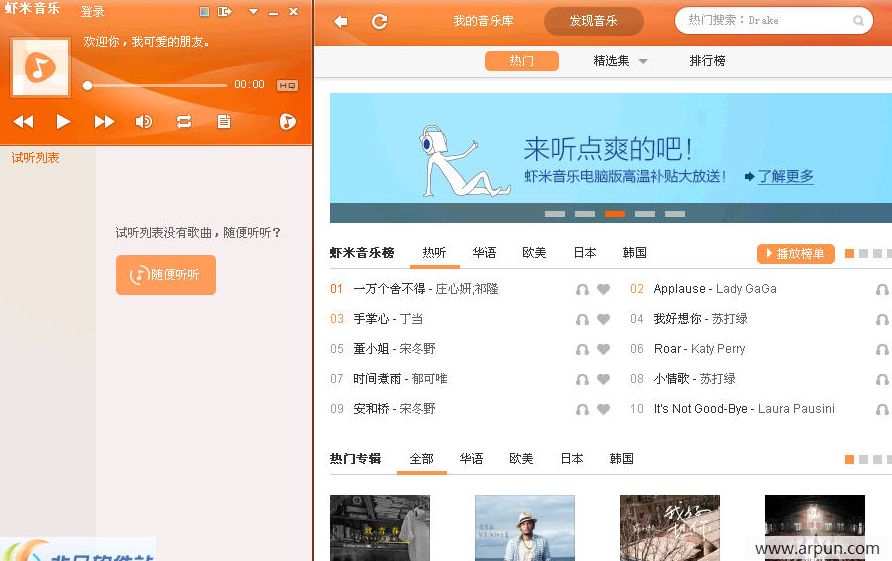Favorite 一万个舍不得 with heart icon
Viewport: 892px width, 561px height.
click(604, 290)
